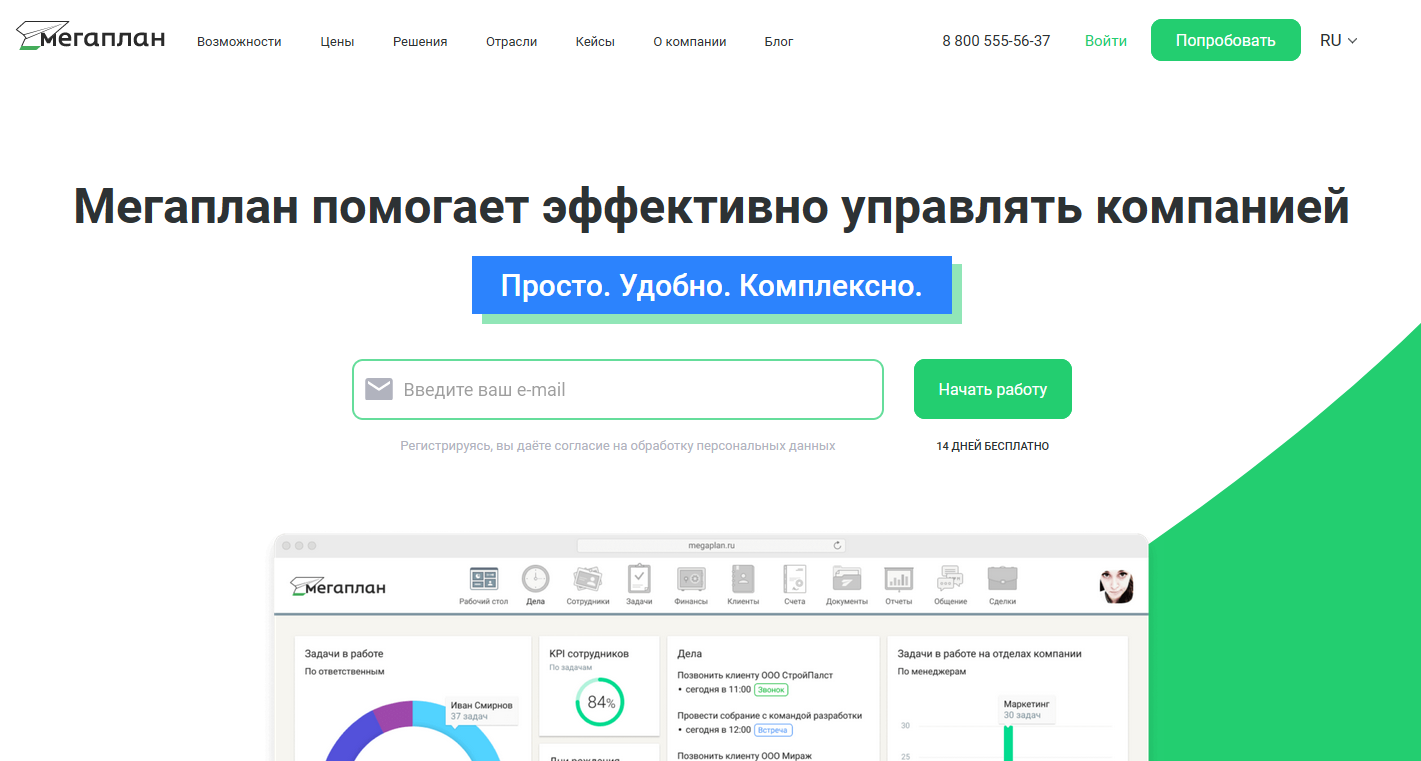Click the Задачи в работе card title
This screenshot has width=1421, height=761.
344,654
